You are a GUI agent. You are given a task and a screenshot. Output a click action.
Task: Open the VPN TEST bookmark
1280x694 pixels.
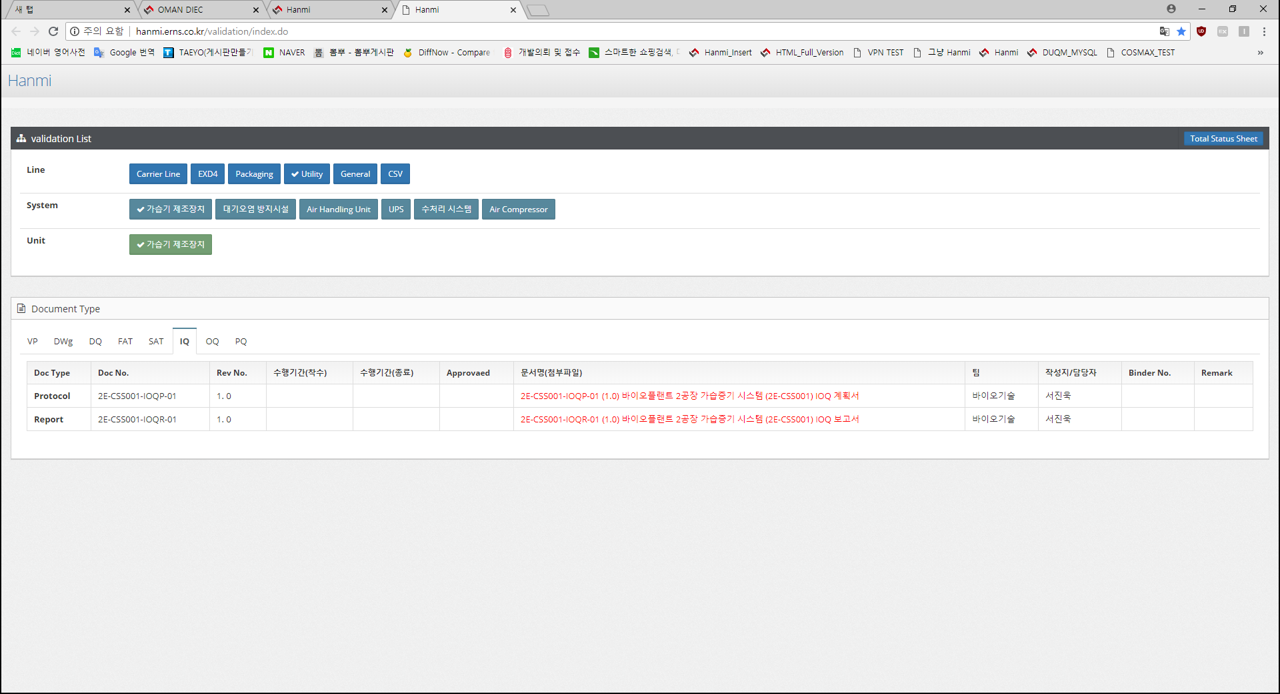tap(878, 52)
